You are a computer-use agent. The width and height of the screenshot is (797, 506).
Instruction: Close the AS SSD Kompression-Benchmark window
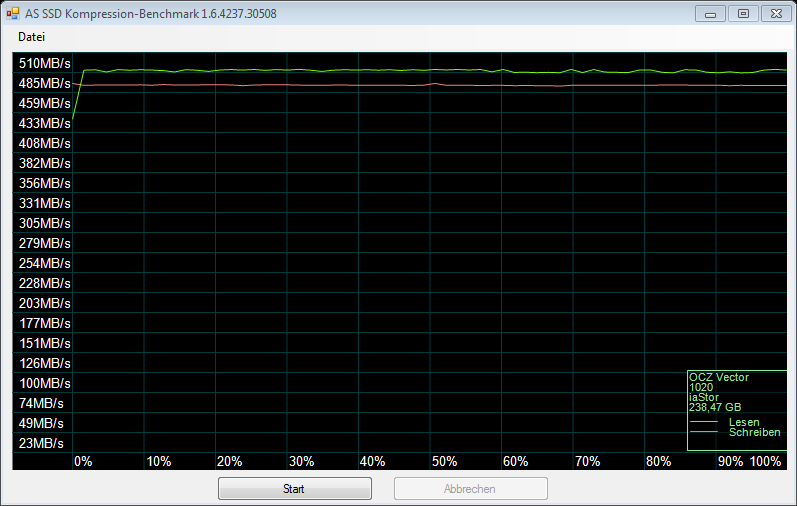pos(776,14)
